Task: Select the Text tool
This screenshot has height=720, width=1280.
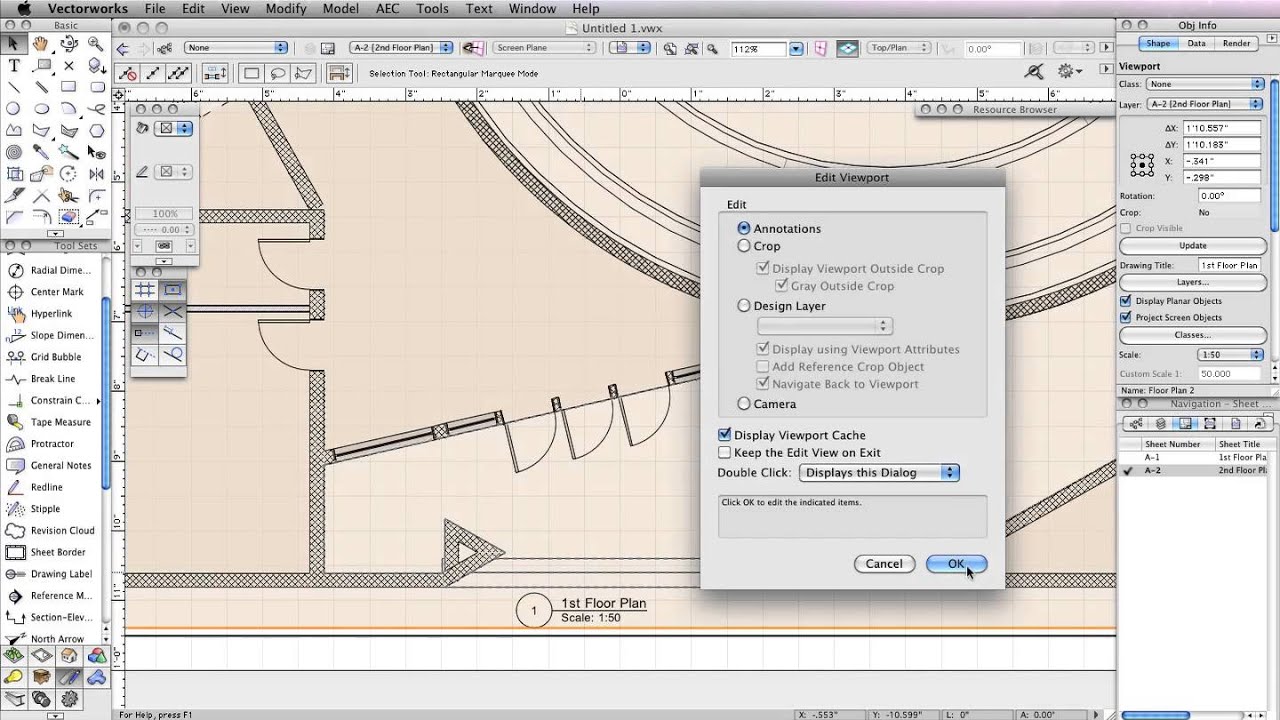Action: point(14,65)
